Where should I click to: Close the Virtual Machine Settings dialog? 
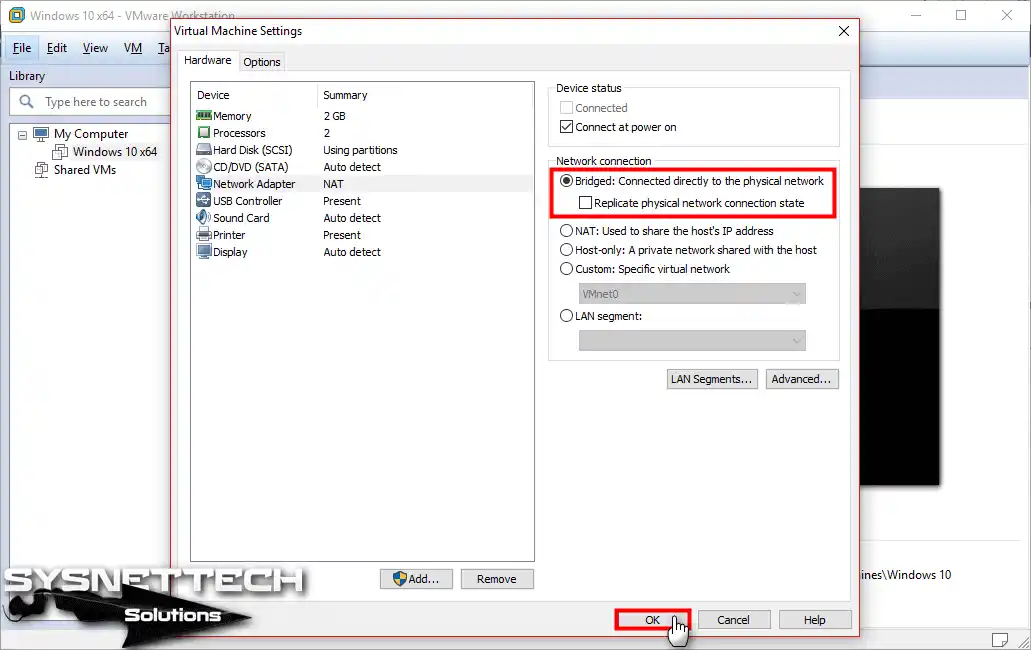point(844,31)
